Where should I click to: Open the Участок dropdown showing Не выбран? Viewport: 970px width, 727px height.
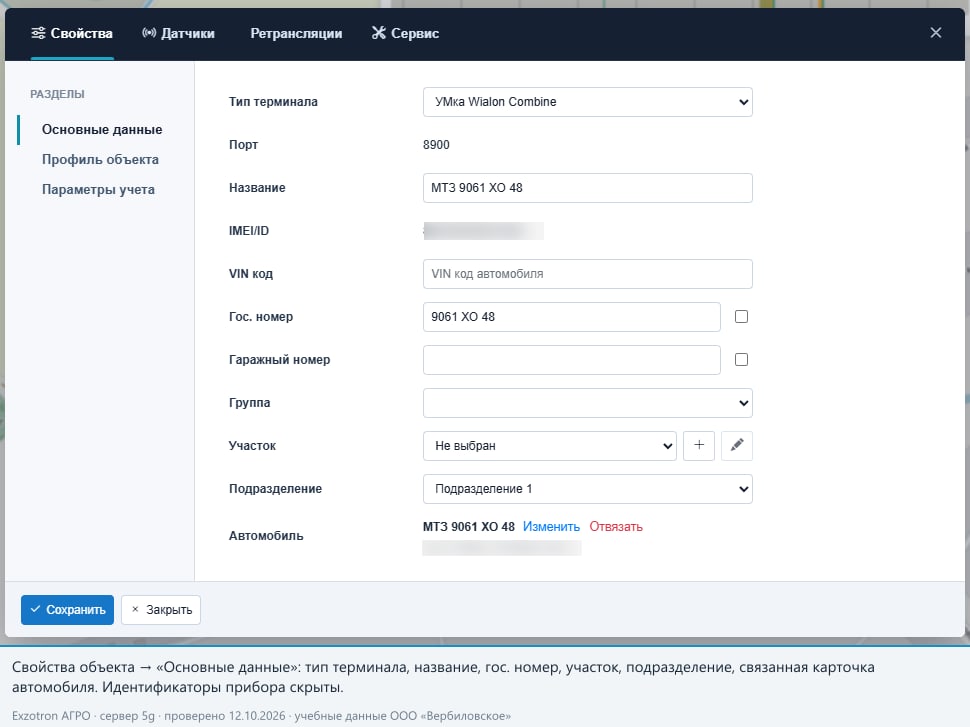click(550, 445)
